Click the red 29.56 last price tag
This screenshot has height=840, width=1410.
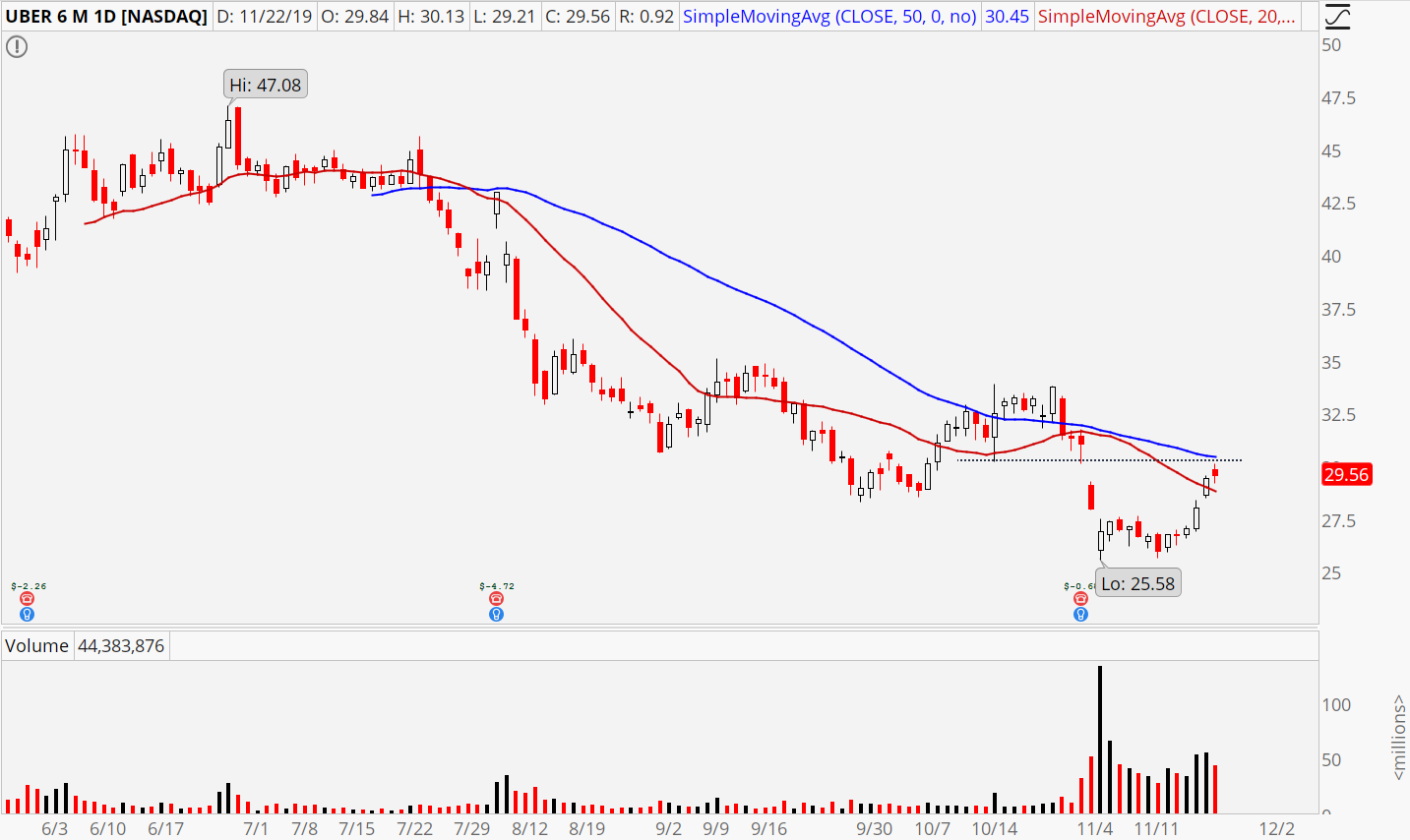pos(1346,475)
